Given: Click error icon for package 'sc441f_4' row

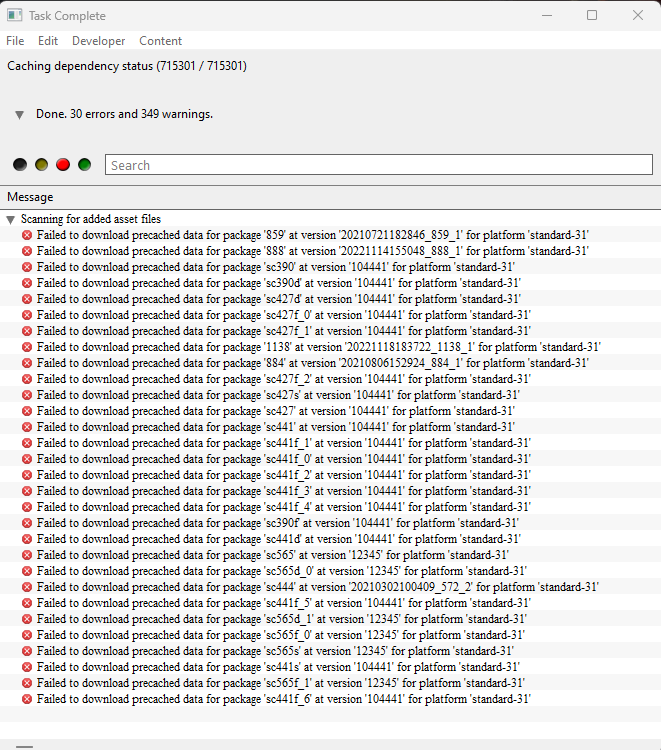Looking at the screenshot, I should (27, 507).
